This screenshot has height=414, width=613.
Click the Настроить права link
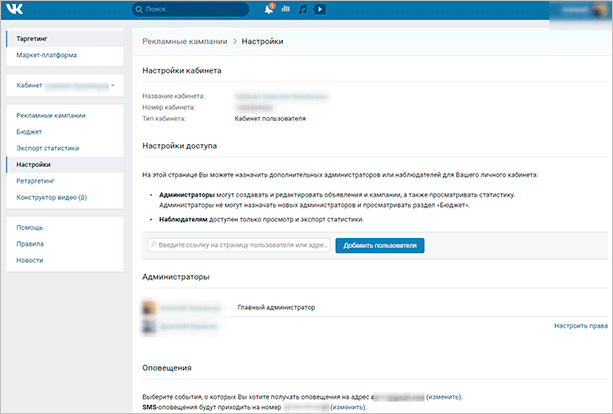tap(581, 326)
